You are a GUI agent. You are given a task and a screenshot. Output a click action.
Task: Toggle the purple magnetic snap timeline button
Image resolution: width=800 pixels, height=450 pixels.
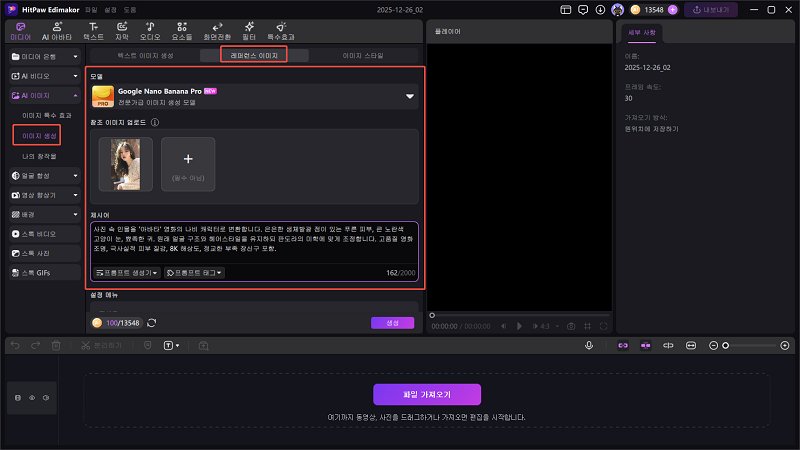(x=645, y=345)
